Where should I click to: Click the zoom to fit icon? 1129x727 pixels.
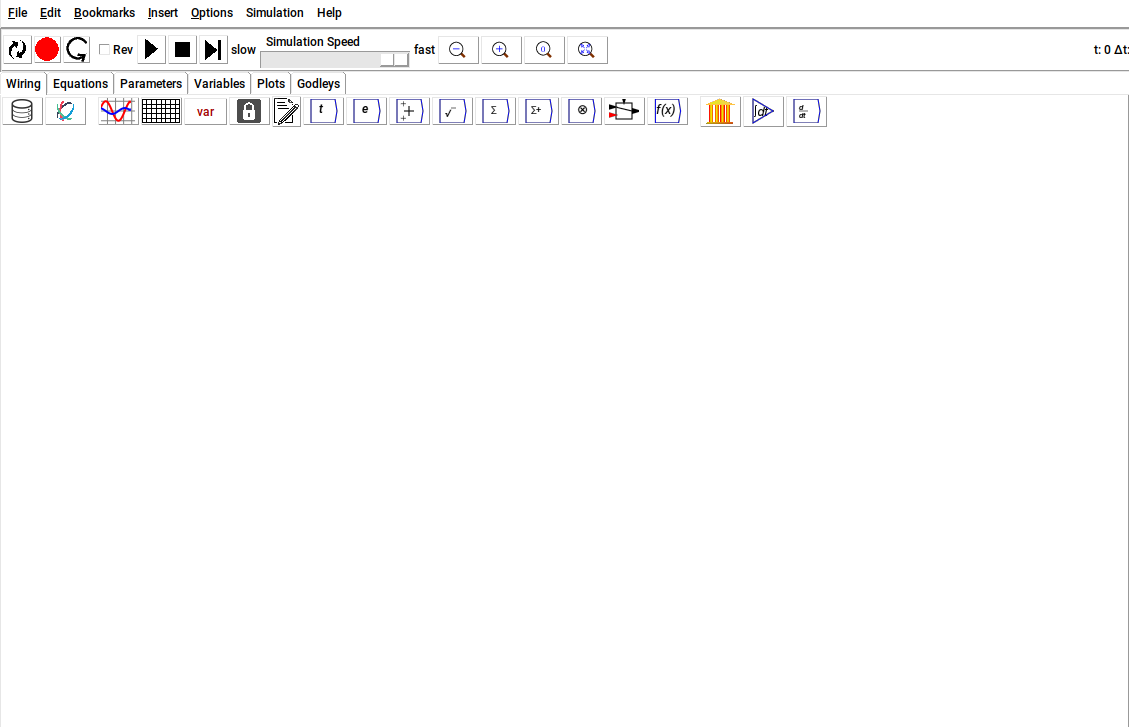point(588,50)
